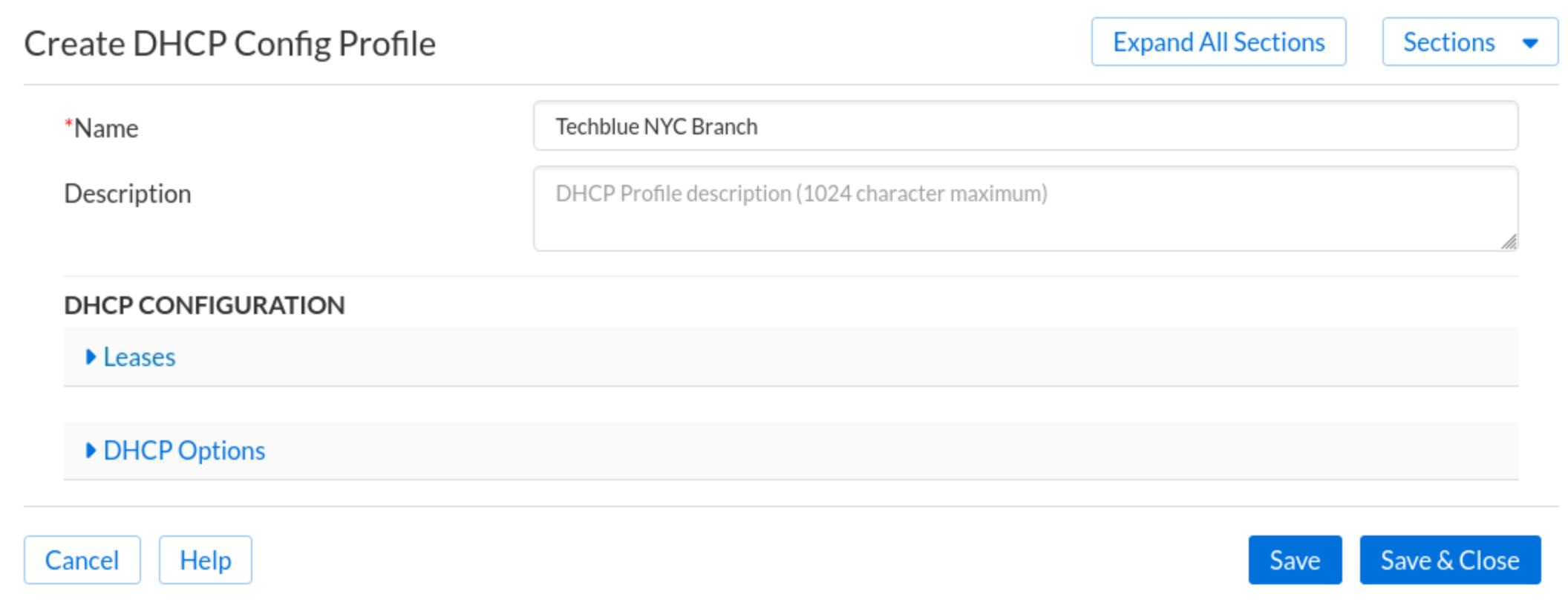The image size is (1568, 600).
Task: Save the DHCP config profile
Action: click(1294, 560)
